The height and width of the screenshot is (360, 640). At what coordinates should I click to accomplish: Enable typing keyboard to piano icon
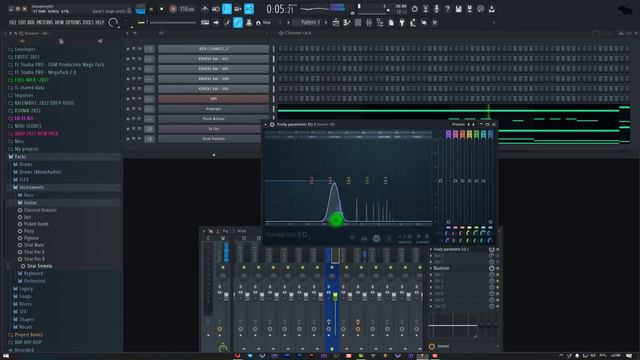point(205,22)
